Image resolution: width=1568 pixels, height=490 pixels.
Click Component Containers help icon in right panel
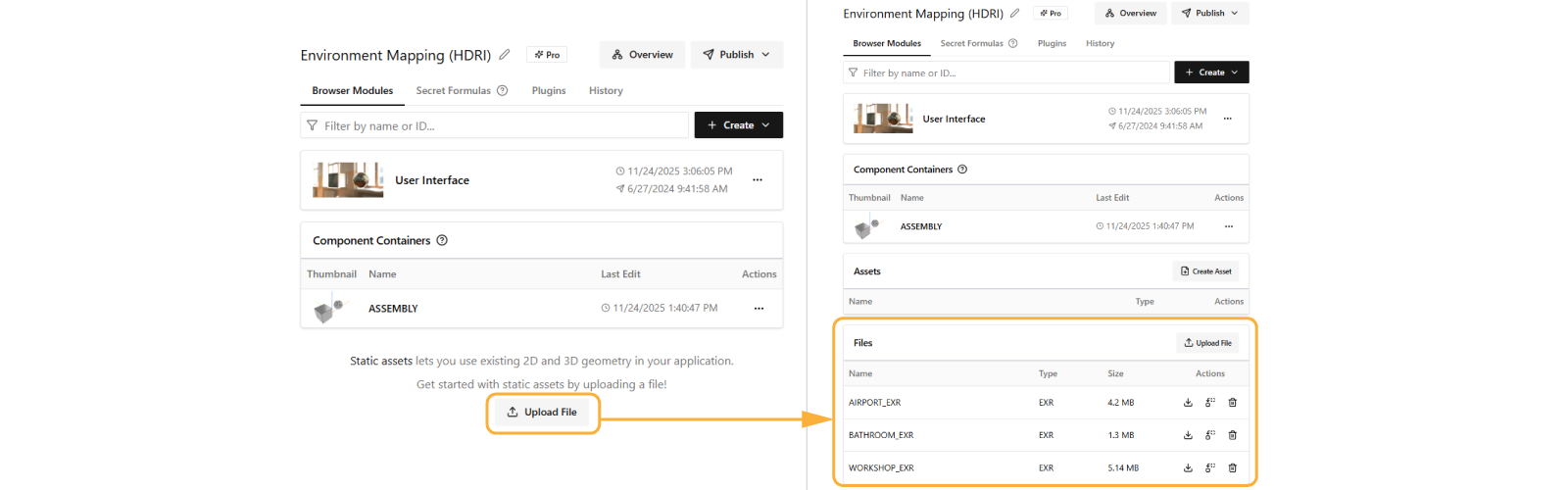(x=962, y=170)
